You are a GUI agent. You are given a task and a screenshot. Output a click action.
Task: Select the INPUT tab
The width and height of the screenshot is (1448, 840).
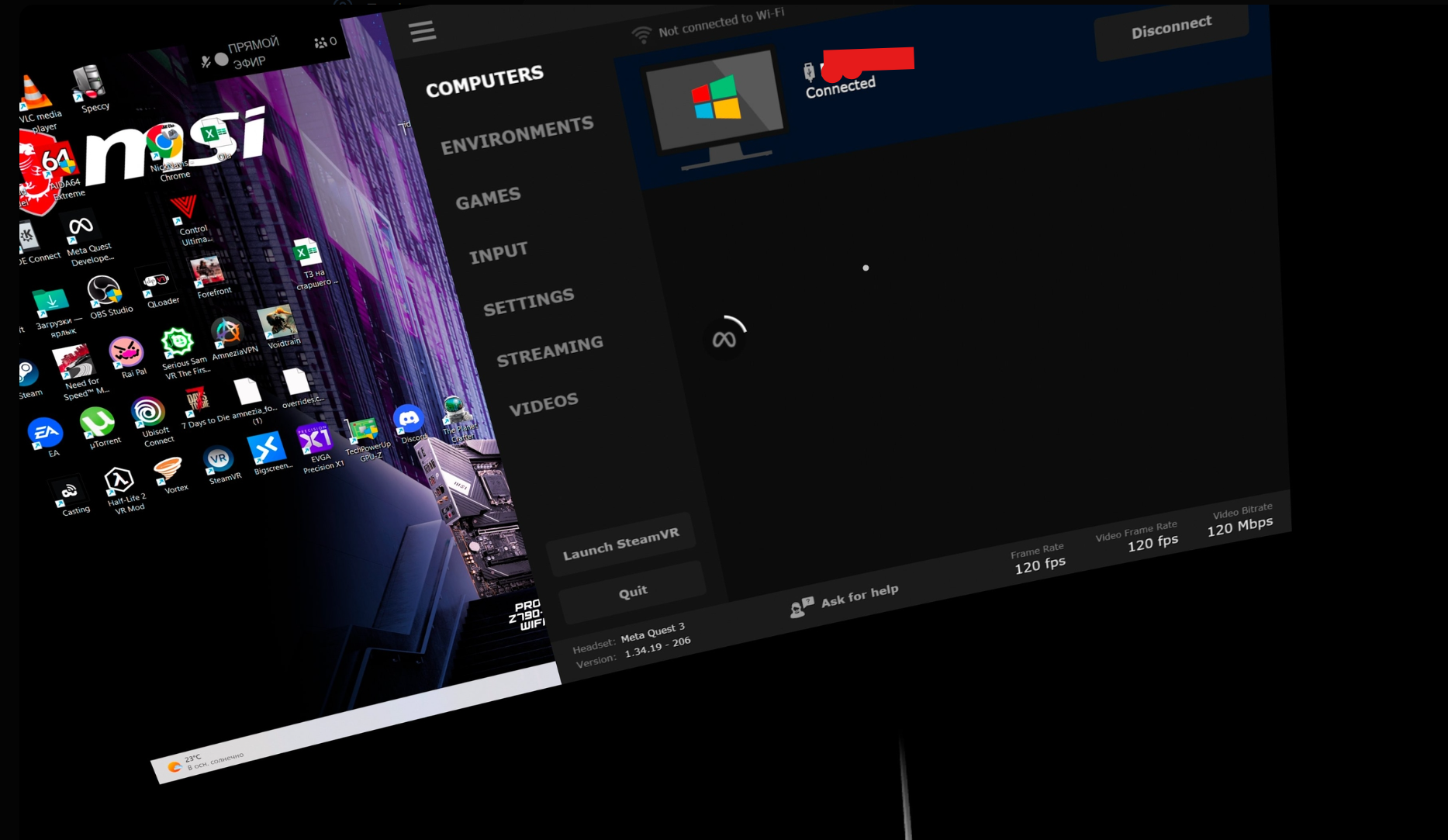click(x=499, y=252)
